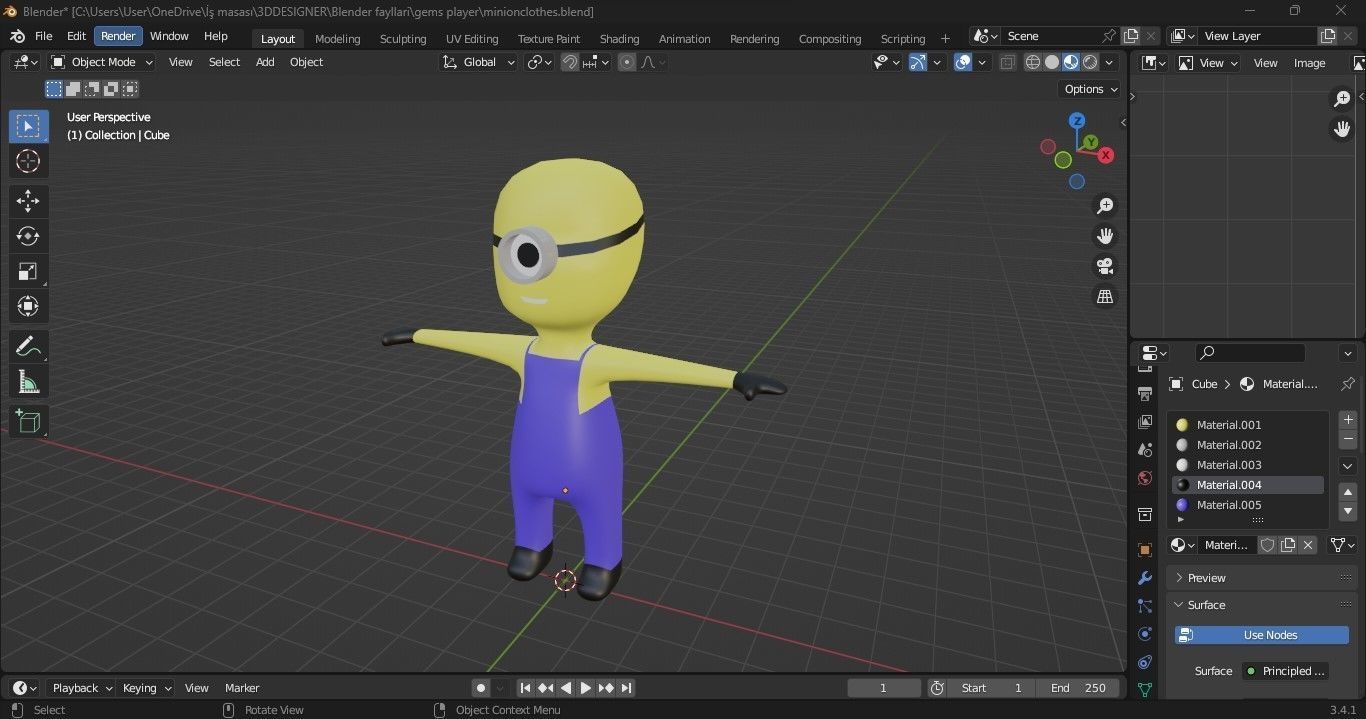Open Keying dropdown in timeline

tap(146, 688)
